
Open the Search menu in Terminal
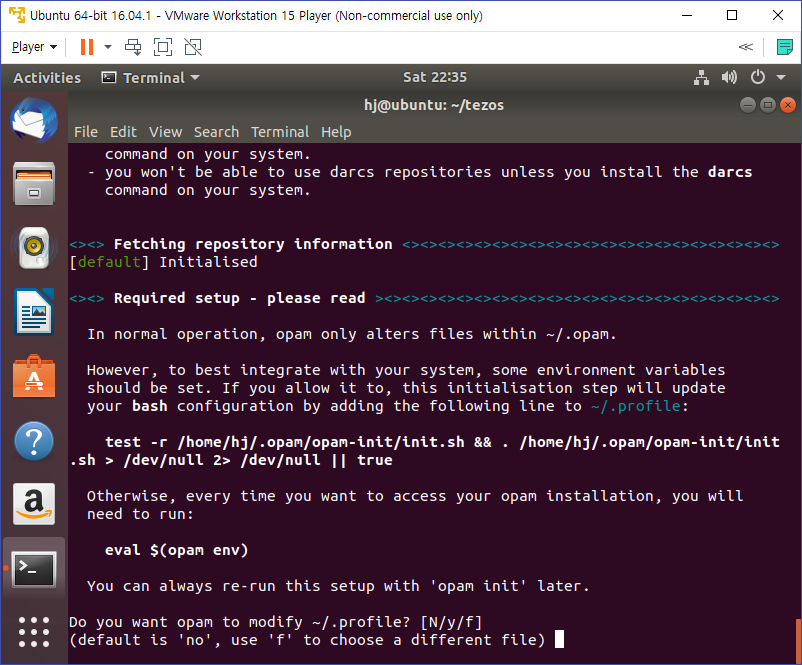tap(216, 132)
